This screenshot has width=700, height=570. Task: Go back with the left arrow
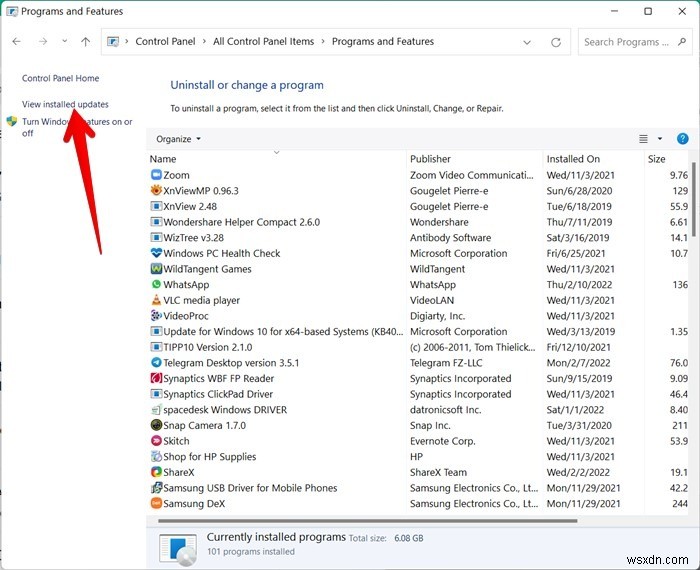tap(17, 42)
